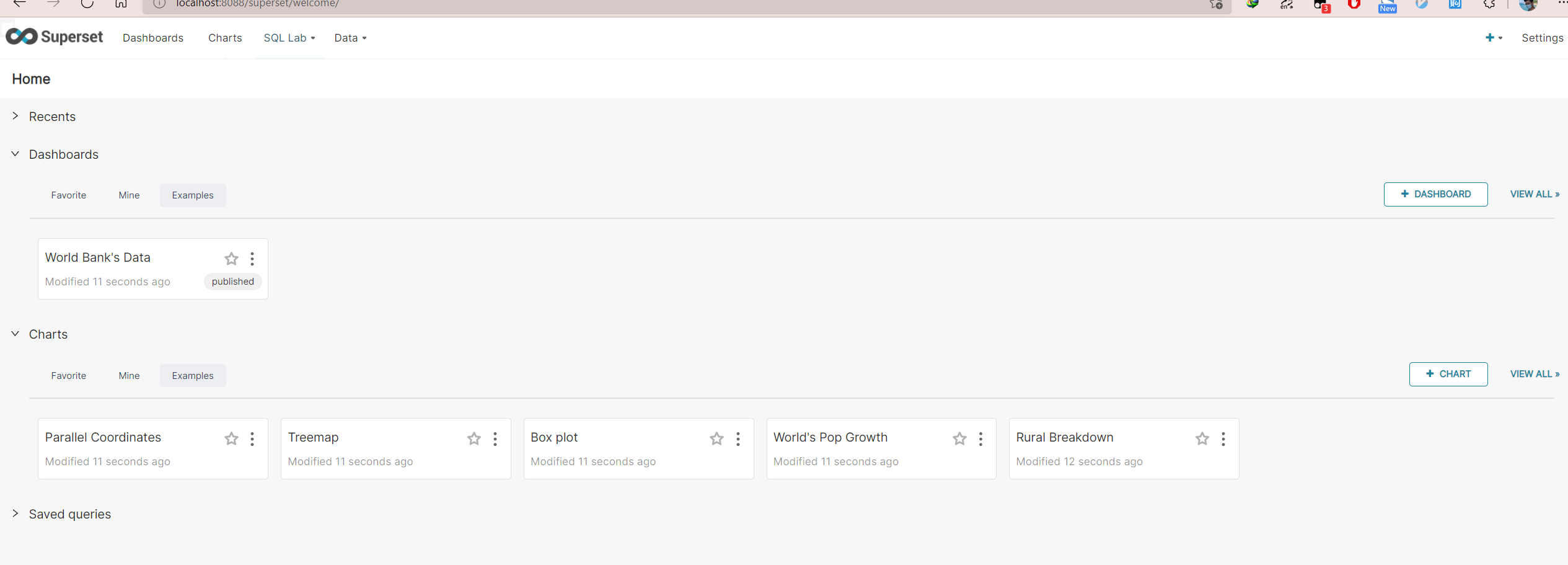The height and width of the screenshot is (565, 1568).
Task: Click the Superset logo
Action: pos(55,37)
